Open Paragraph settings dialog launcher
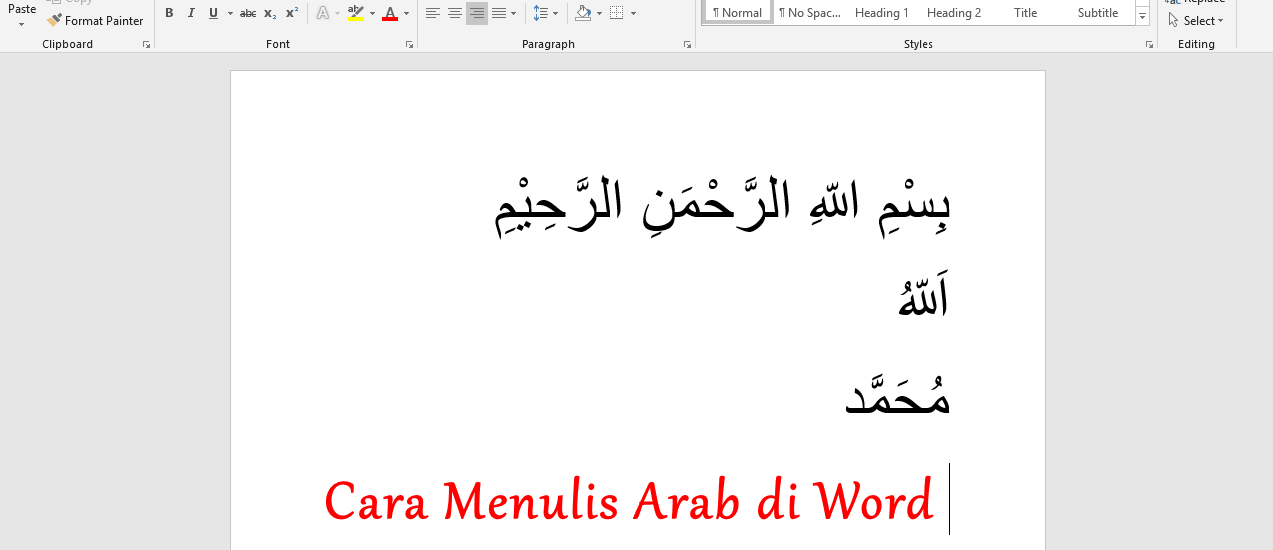The height and width of the screenshot is (550, 1273). [687, 45]
